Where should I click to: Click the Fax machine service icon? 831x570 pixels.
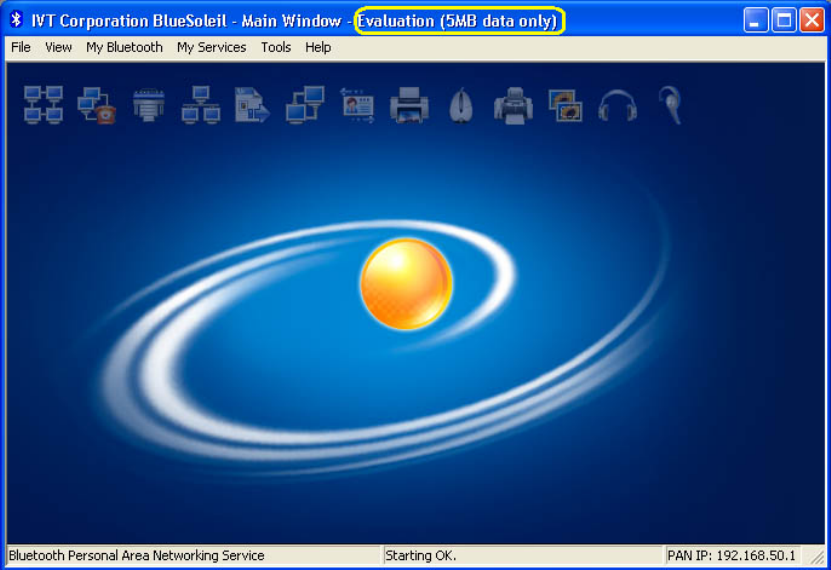click(x=513, y=105)
